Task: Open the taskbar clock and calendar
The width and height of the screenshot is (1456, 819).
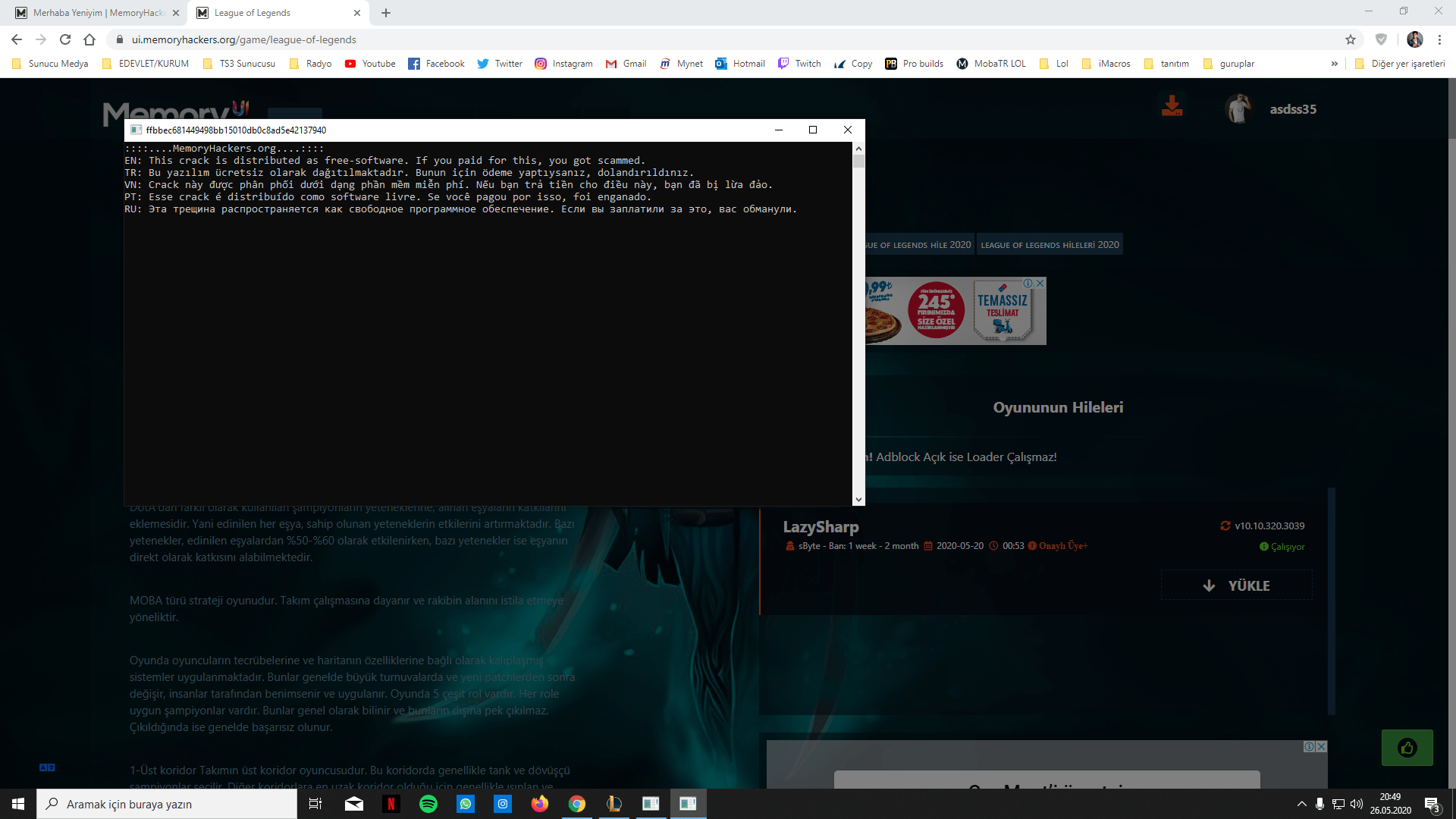Action: click(1391, 804)
